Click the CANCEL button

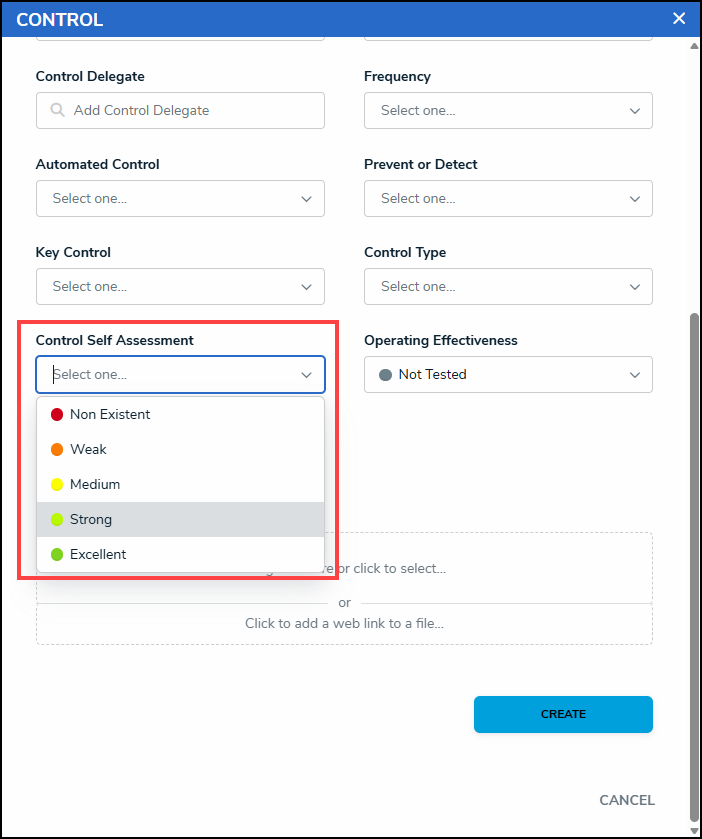[x=627, y=800]
